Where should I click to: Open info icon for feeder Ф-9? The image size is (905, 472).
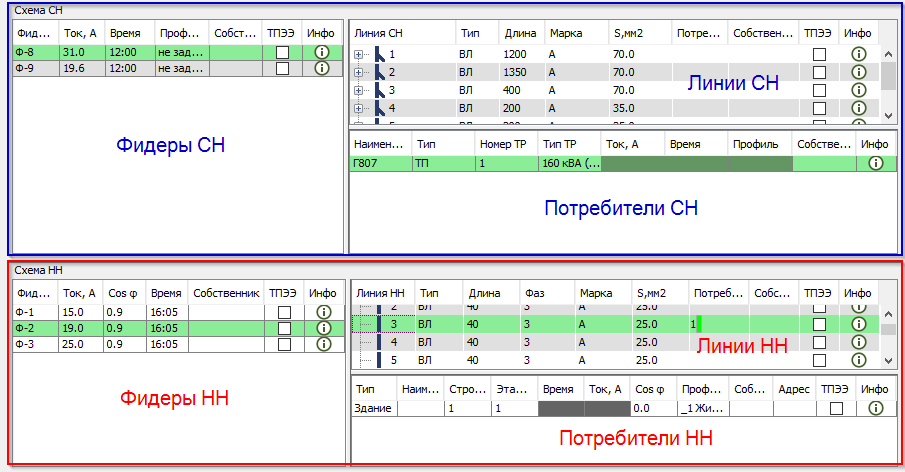click(322, 68)
